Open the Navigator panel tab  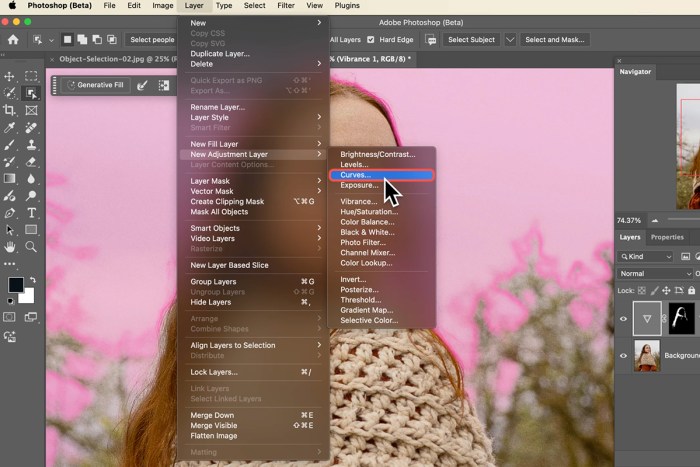click(635, 71)
